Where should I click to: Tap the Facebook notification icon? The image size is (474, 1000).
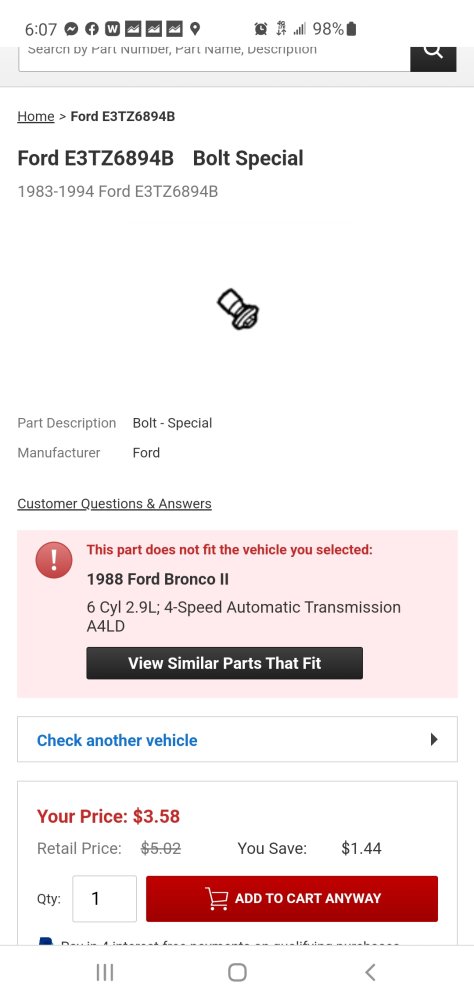click(92, 29)
